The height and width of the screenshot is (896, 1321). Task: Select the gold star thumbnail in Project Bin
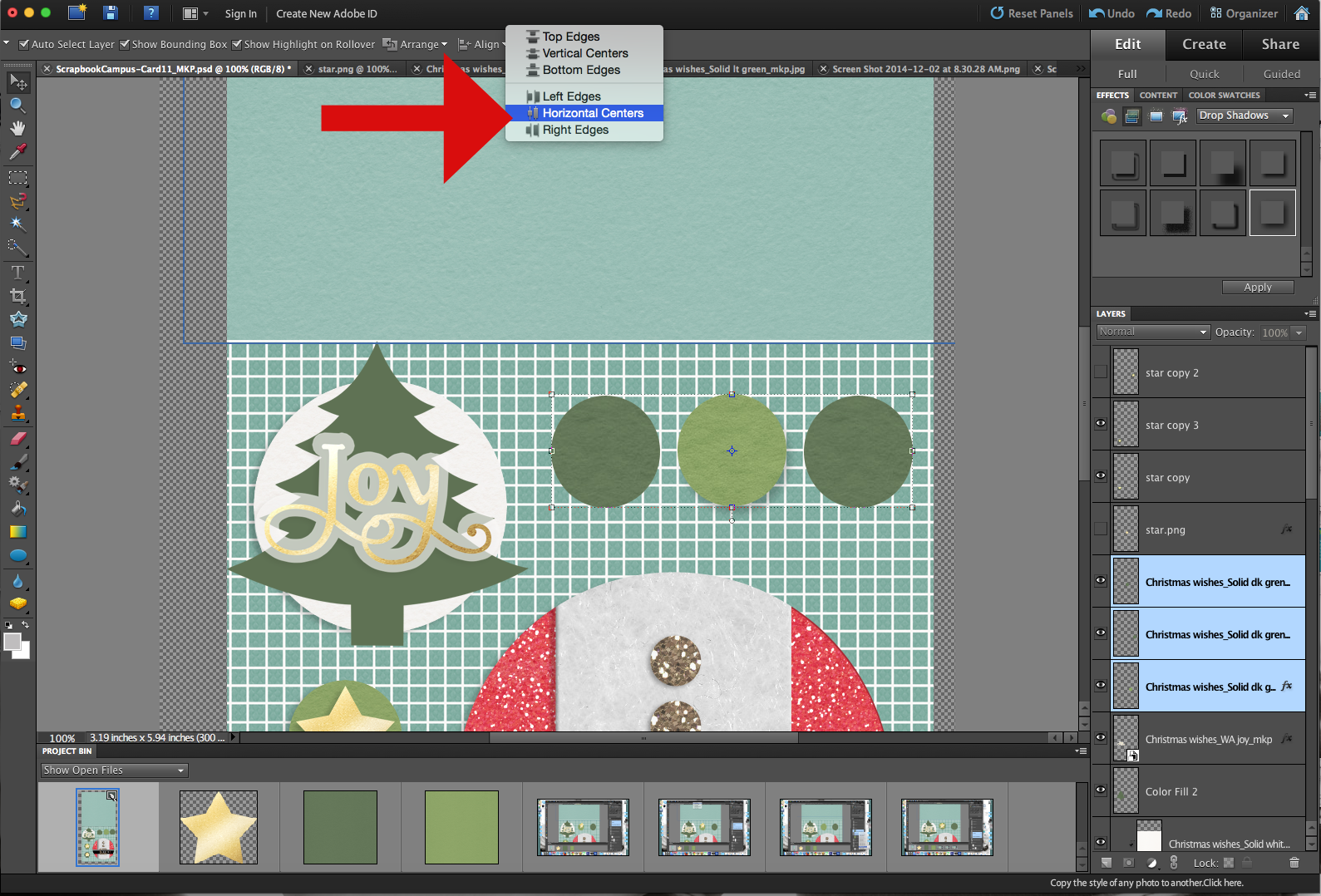pyautogui.click(x=219, y=827)
